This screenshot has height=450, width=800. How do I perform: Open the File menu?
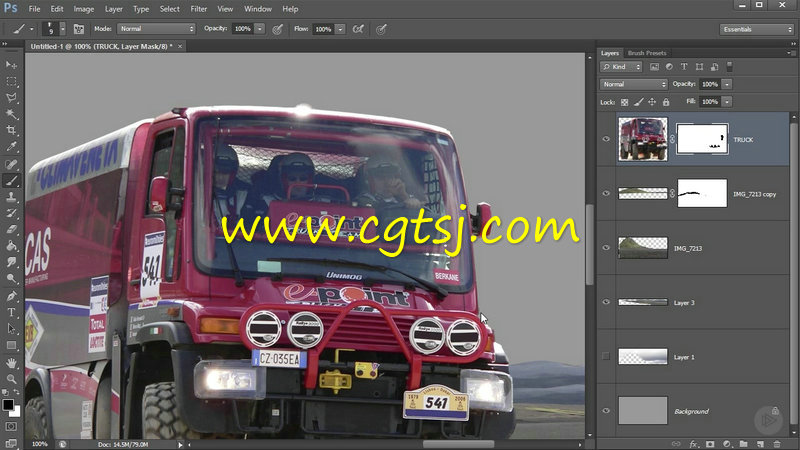[x=34, y=9]
